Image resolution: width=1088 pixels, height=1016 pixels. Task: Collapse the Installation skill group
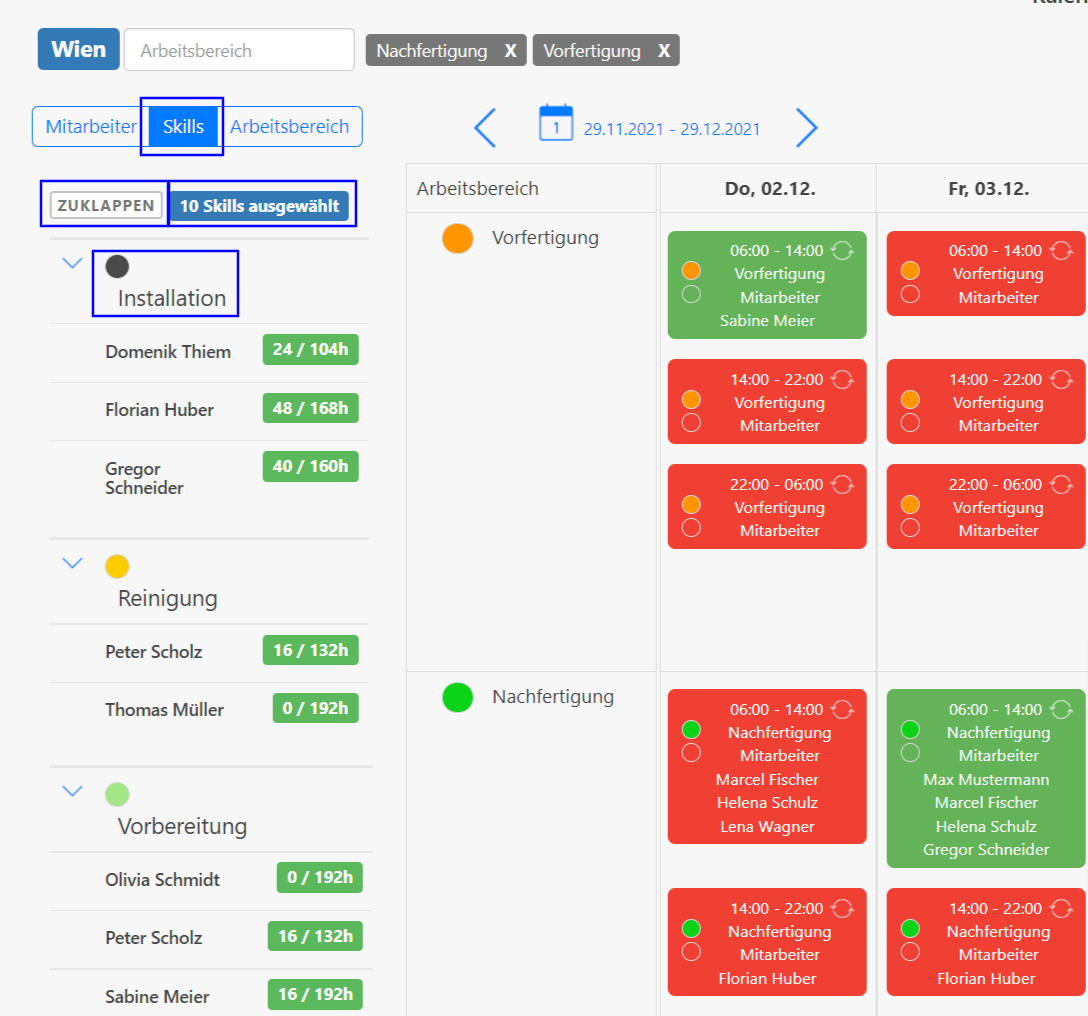[x=72, y=263]
